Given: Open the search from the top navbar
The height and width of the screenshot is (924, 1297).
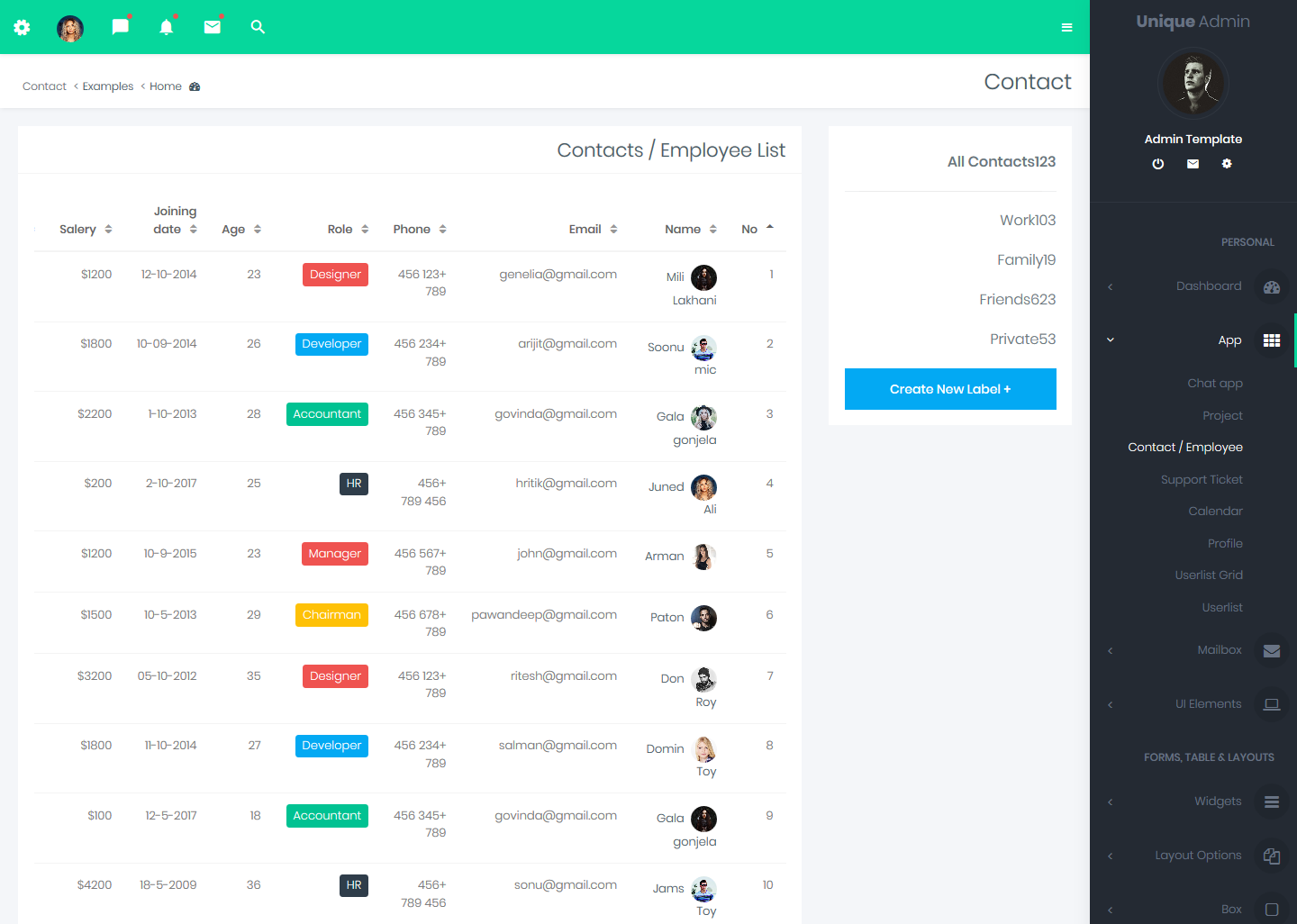Looking at the screenshot, I should (258, 27).
